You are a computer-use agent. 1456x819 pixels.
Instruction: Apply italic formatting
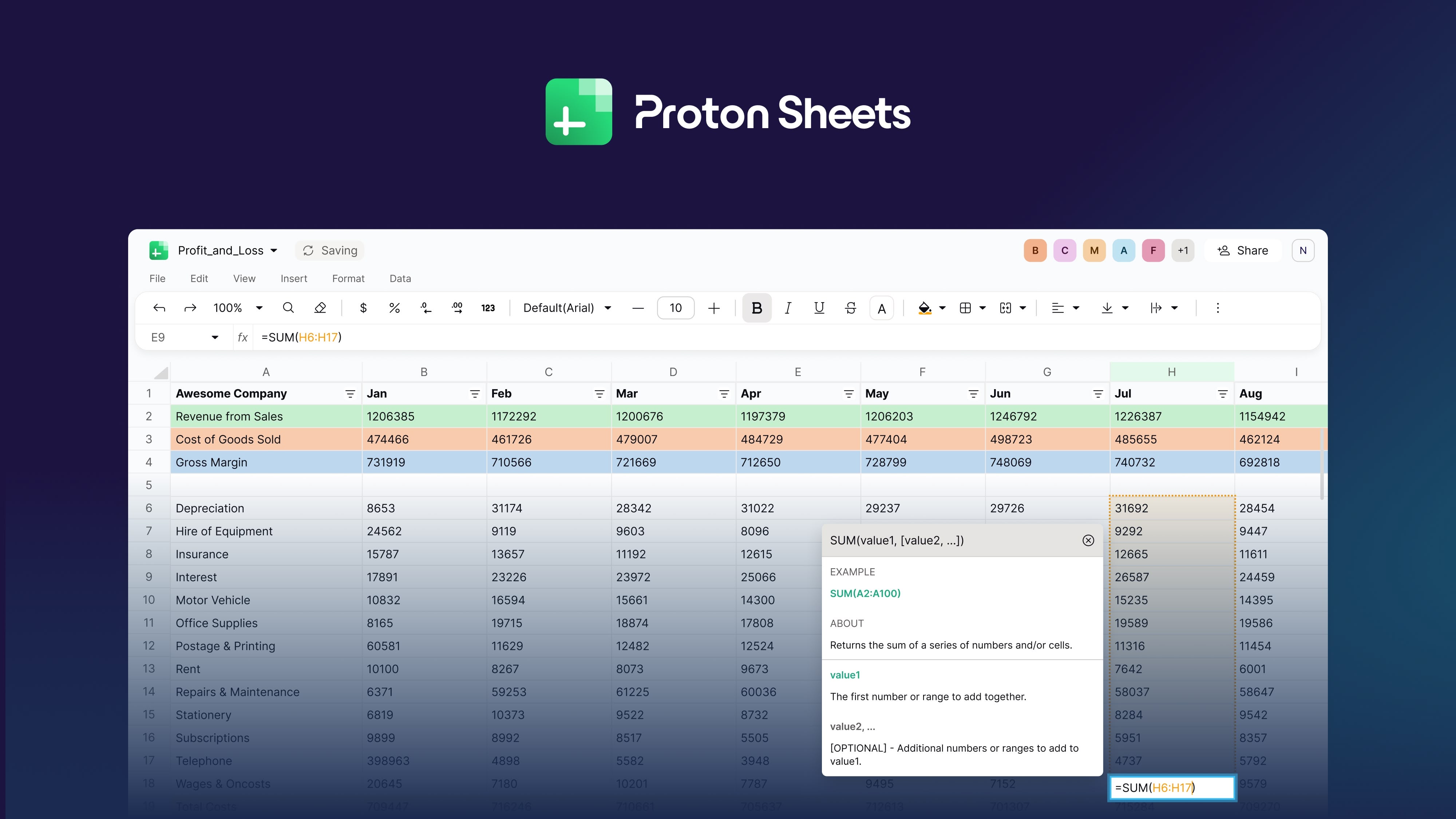(788, 308)
